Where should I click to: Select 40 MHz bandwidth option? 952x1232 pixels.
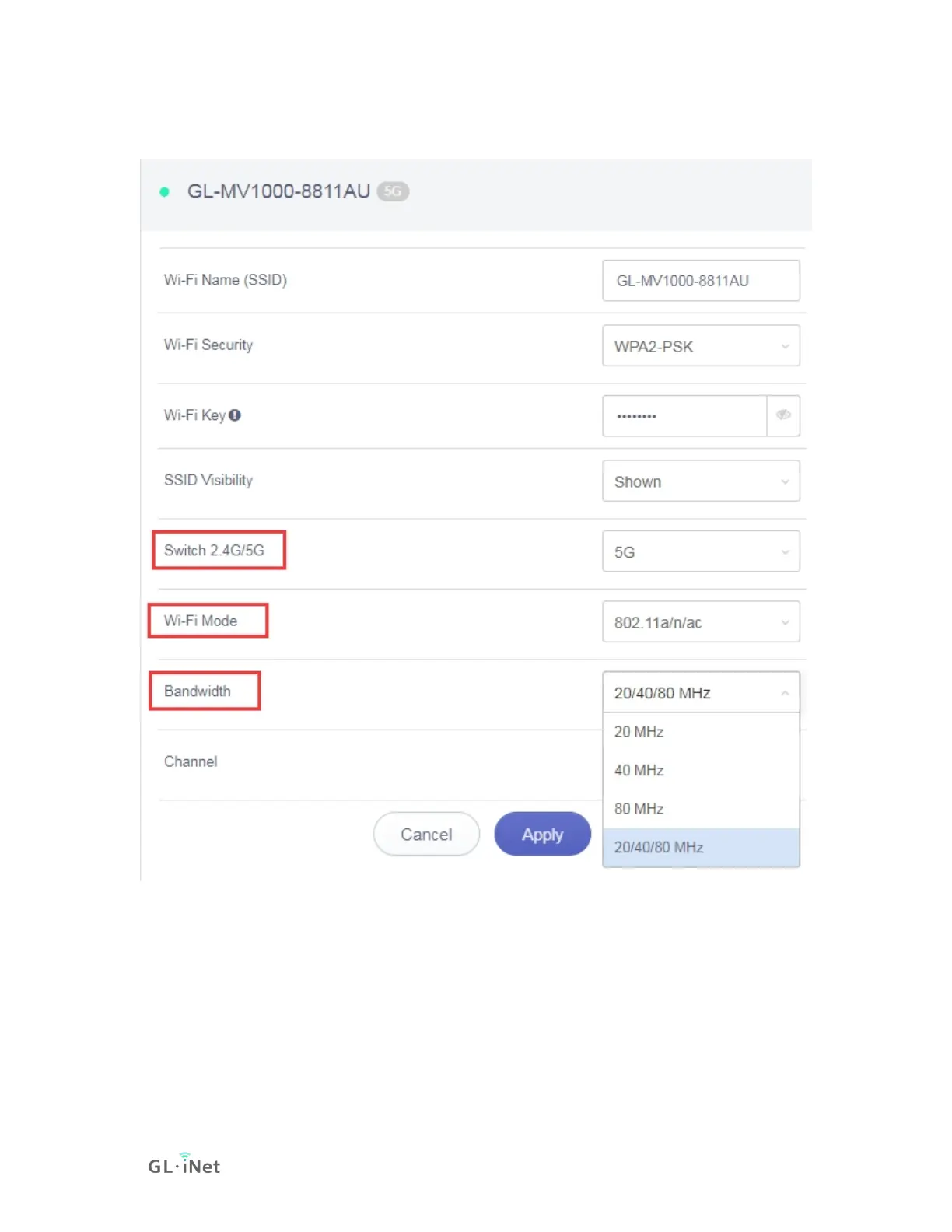point(701,770)
